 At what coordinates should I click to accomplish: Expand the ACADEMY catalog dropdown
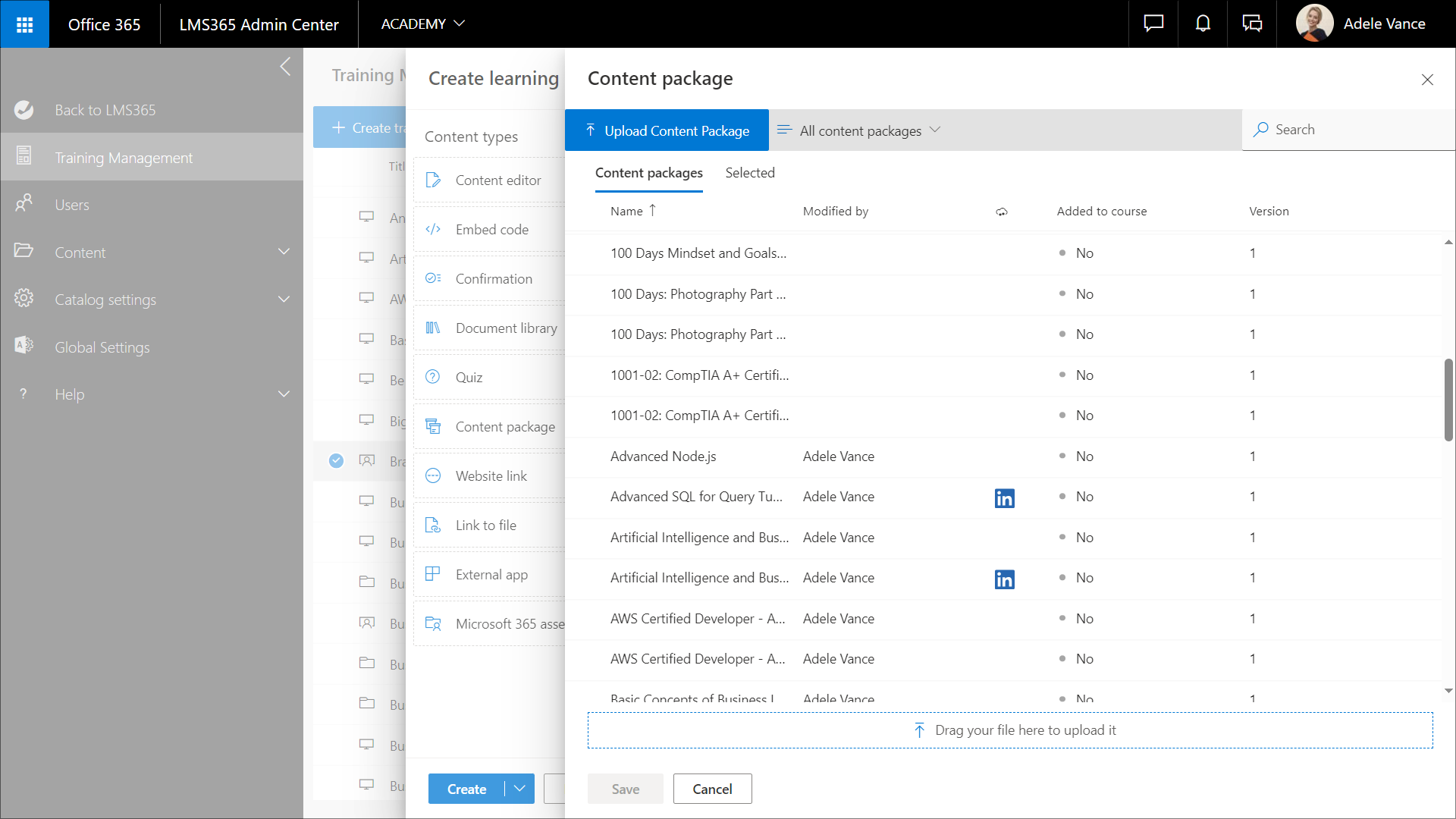pyautogui.click(x=422, y=24)
